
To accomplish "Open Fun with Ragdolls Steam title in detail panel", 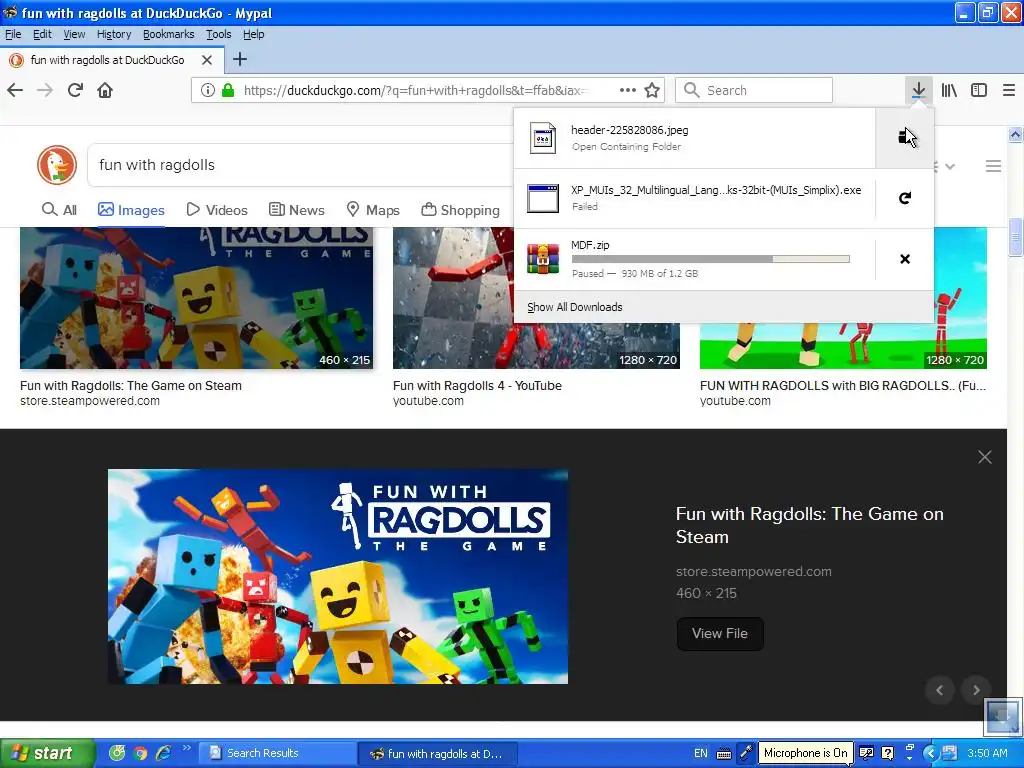I will [x=810, y=525].
